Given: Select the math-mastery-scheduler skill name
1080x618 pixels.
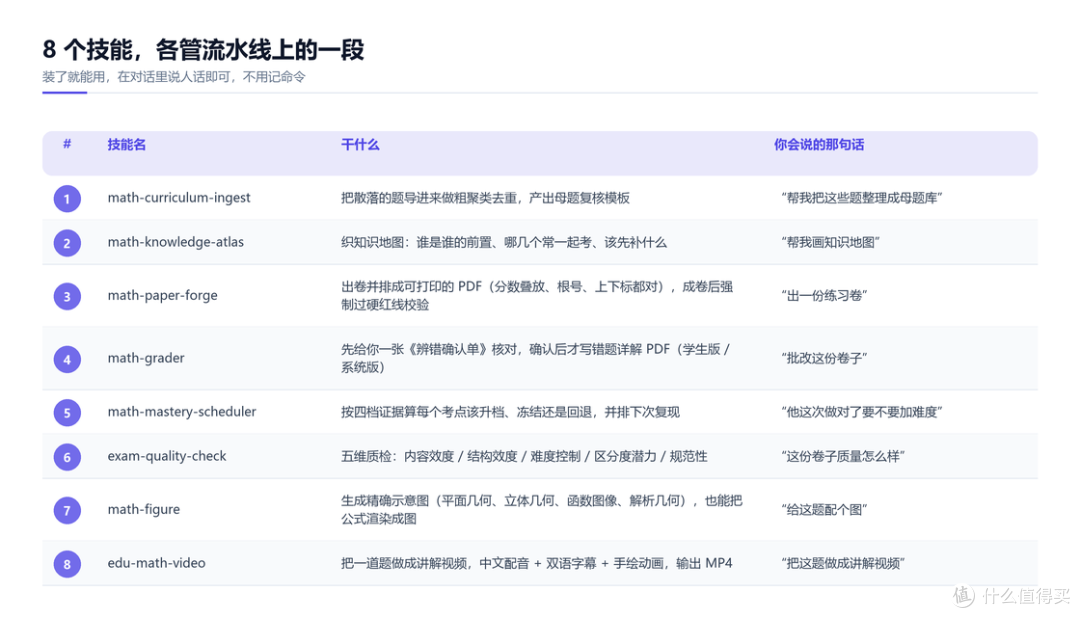Looking at the screenshot, I should (182, 411).
